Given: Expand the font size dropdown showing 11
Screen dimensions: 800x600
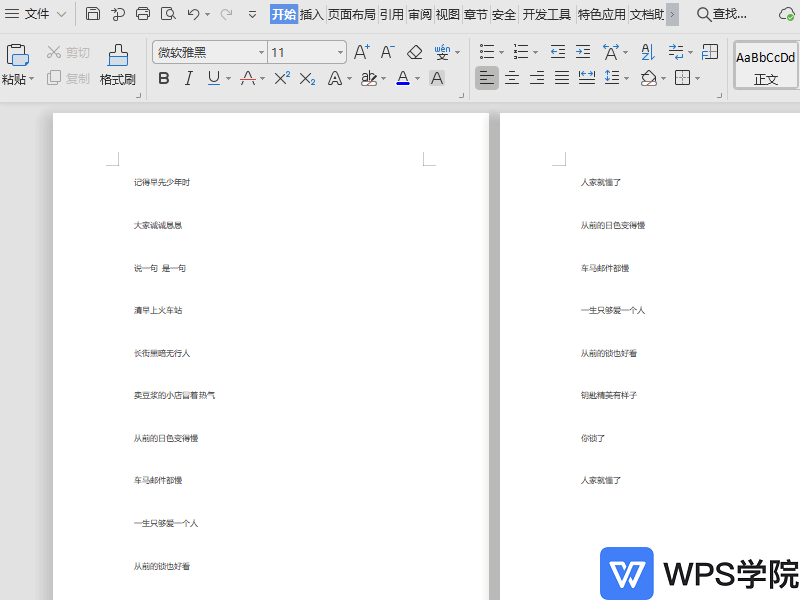Looking at the screenshot, I should pyautogui.click(x=340, y=52).
